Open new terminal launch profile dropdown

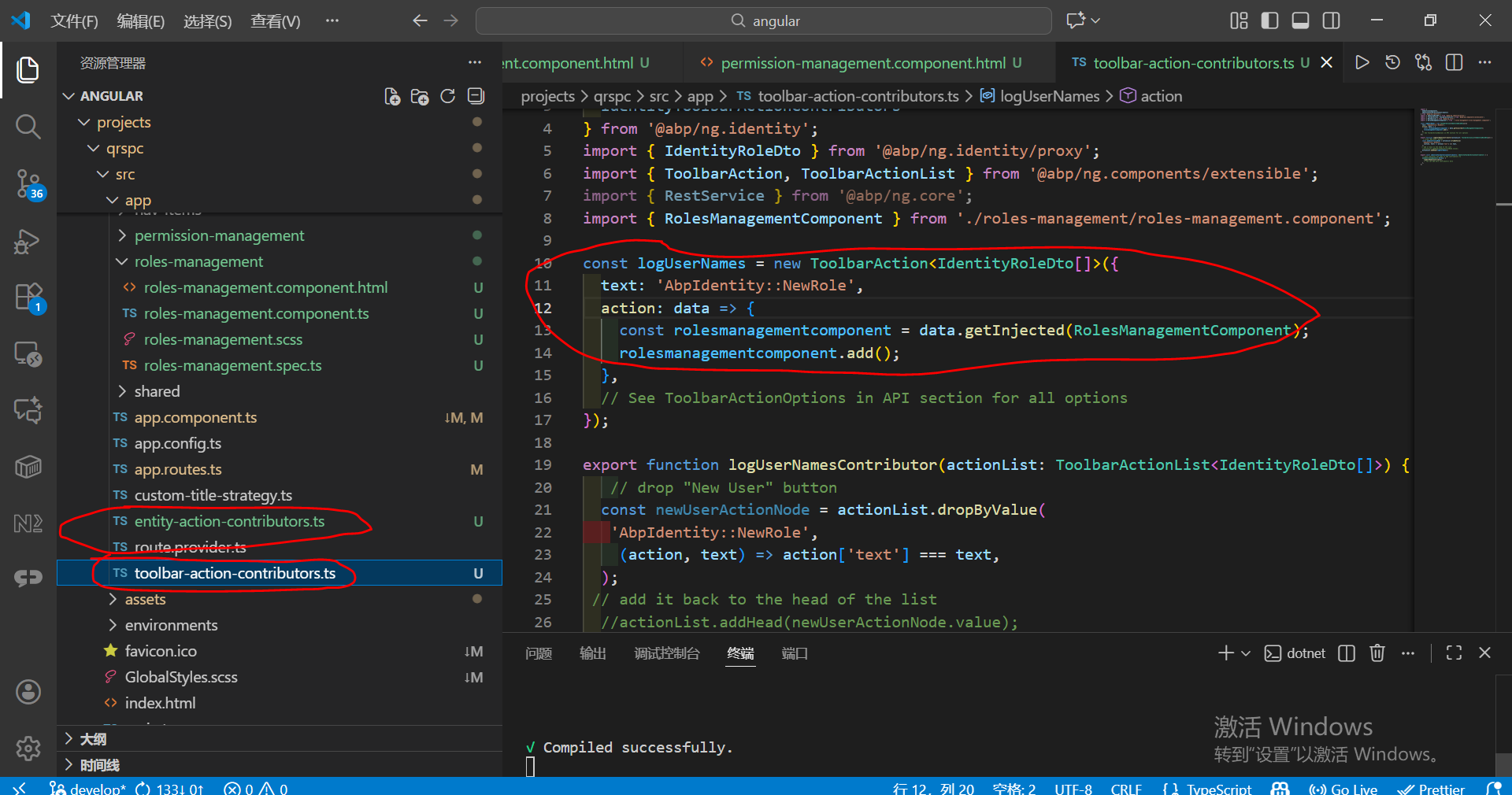tap(1246, 653)
